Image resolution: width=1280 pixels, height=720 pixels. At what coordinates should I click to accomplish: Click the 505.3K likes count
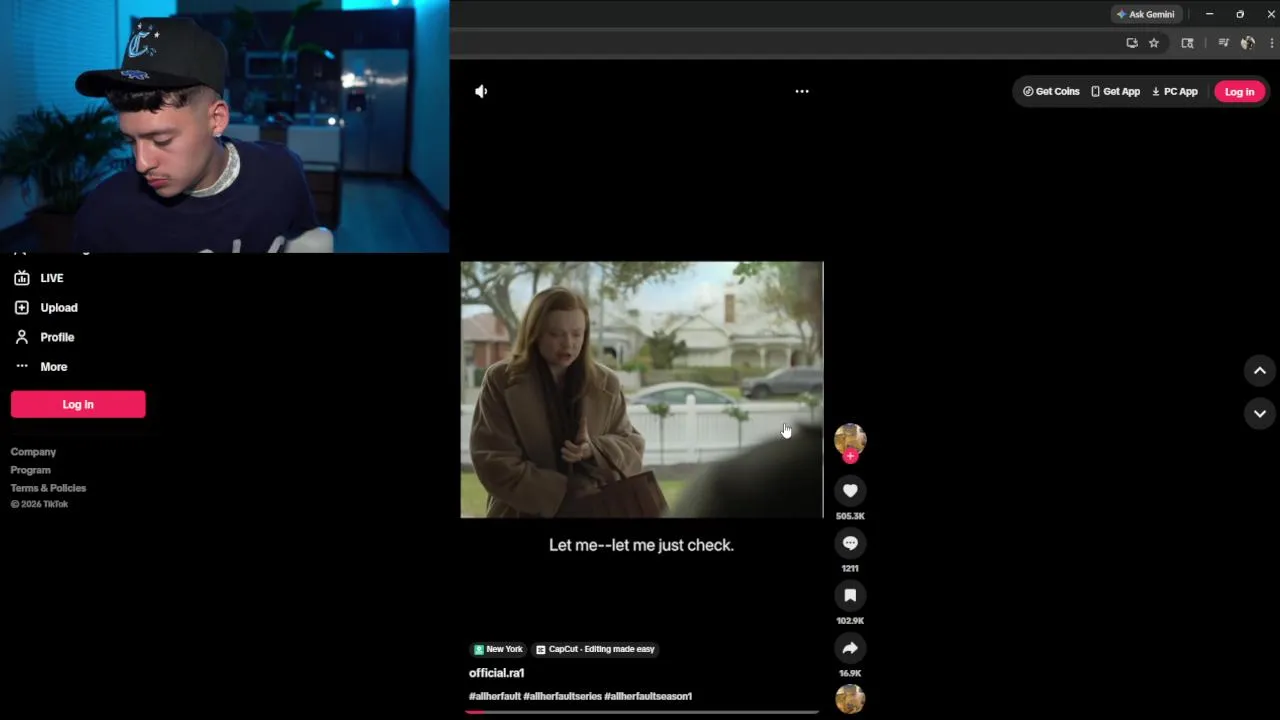click(x=850, y=516)
